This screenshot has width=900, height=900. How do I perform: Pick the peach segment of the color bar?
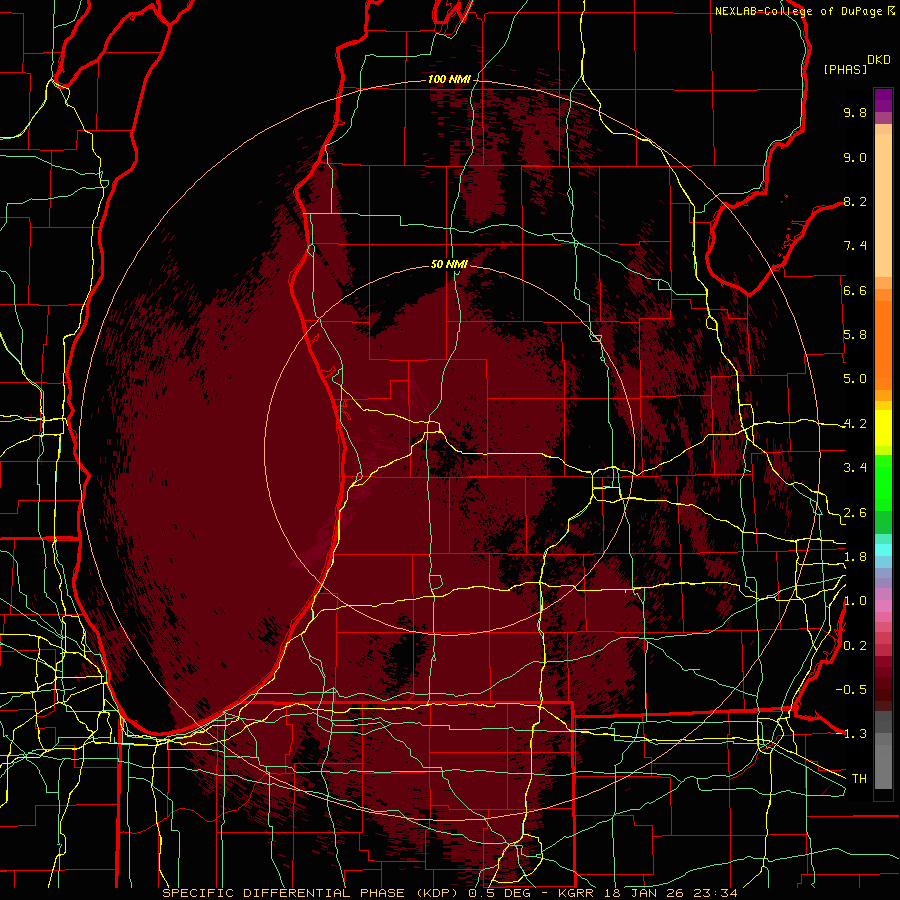click(x=883, y=207)
